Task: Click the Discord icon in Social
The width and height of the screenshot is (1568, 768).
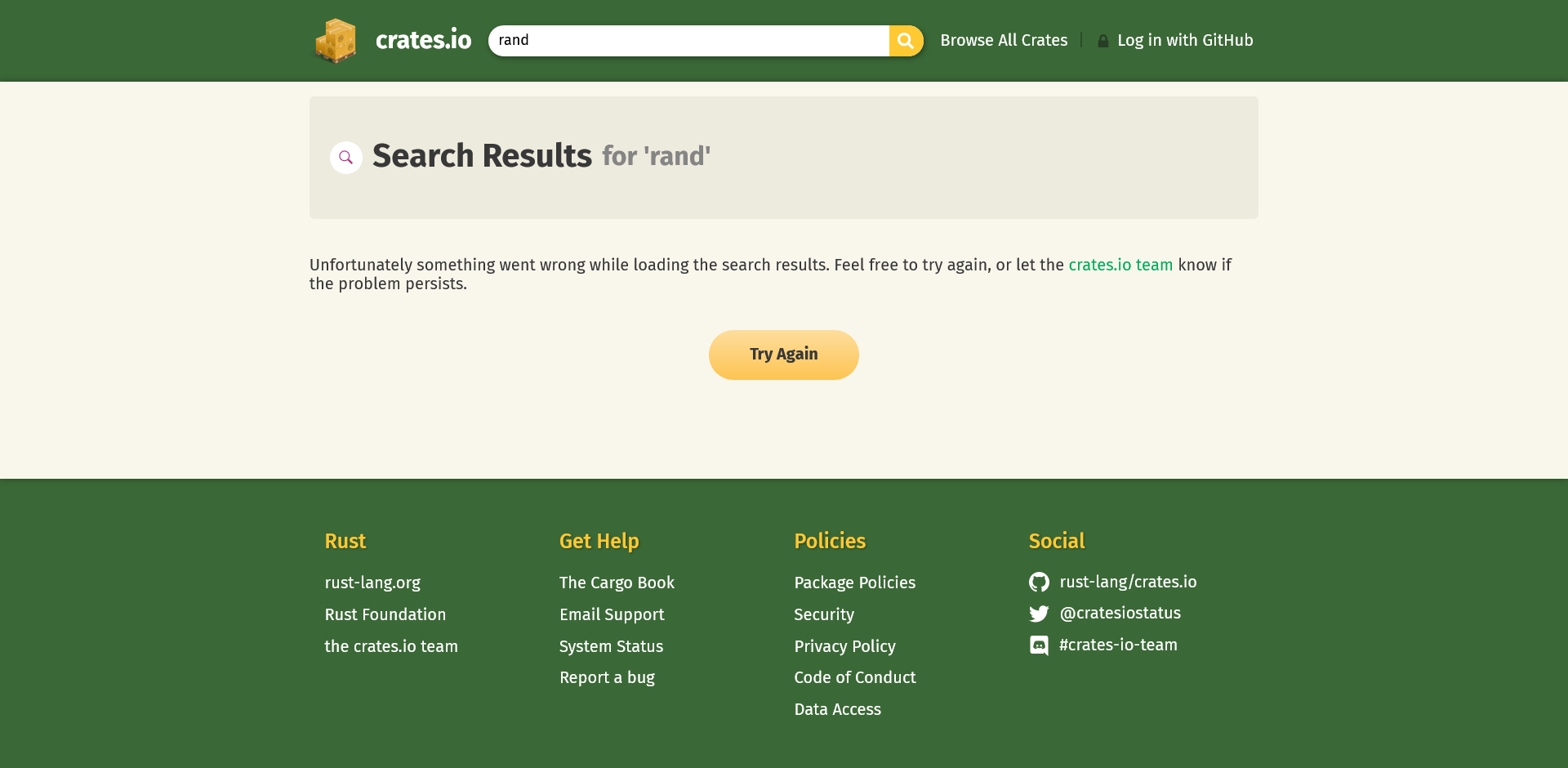Action: pyautogui.click(x=1039, y=645)
